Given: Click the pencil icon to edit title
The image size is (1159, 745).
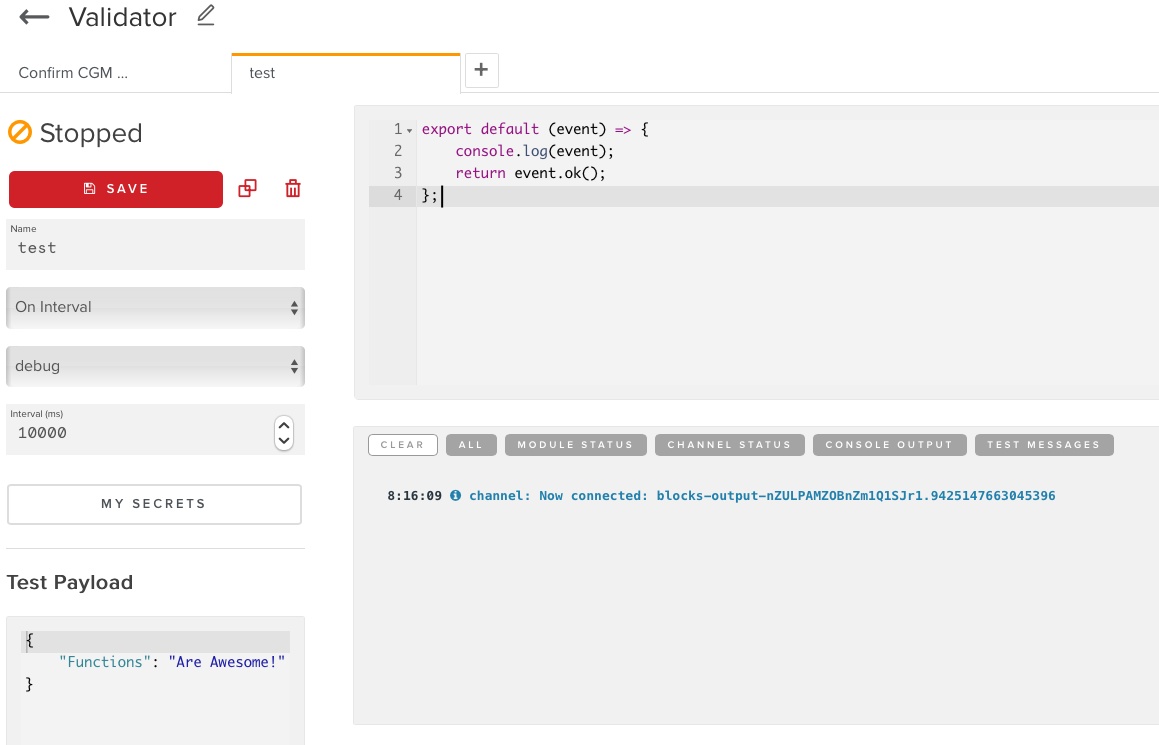Looking at the screenshot, I should [206, 15].
